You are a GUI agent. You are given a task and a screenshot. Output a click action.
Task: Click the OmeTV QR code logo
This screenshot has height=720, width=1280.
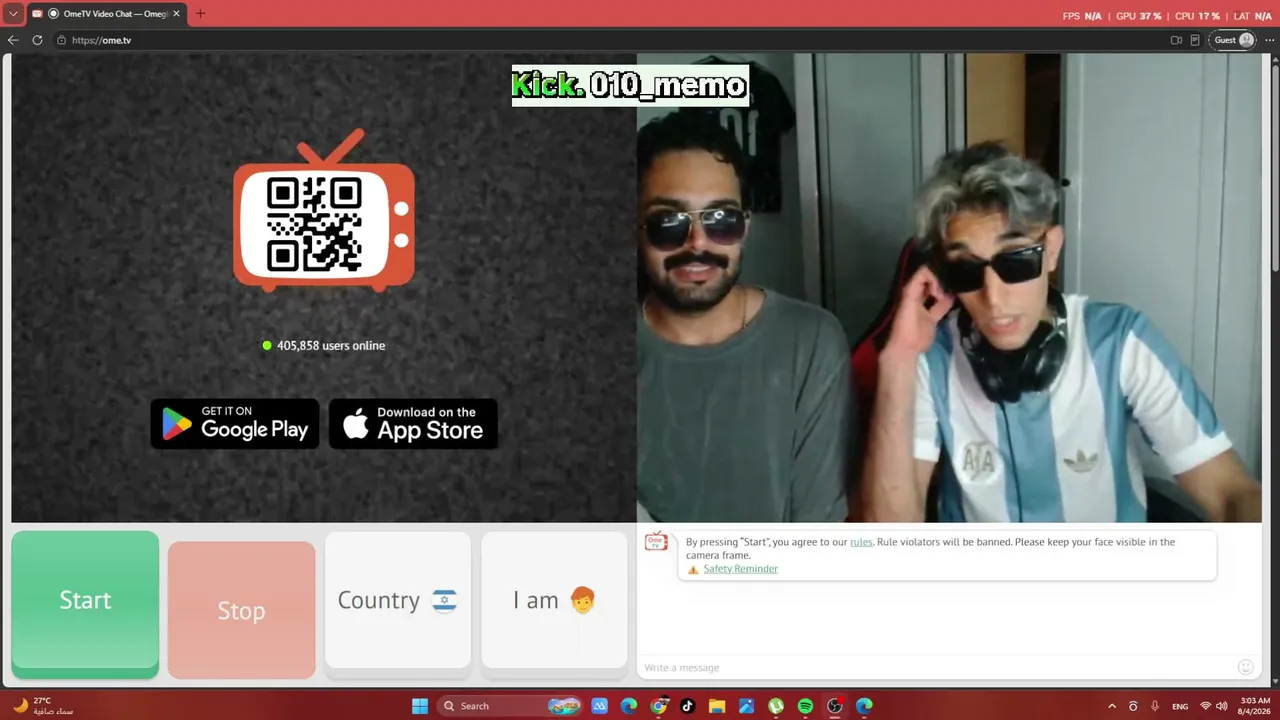[324, 211]
